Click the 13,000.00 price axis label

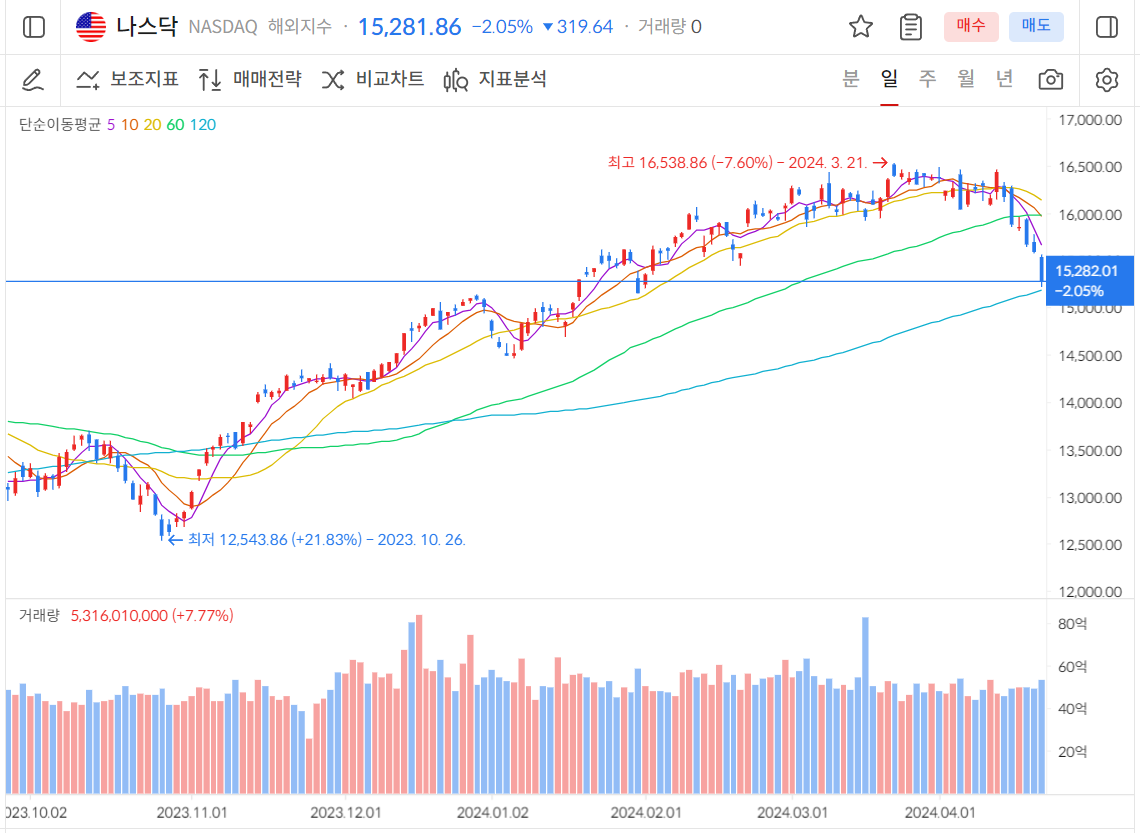click(x=1090, y=498)
